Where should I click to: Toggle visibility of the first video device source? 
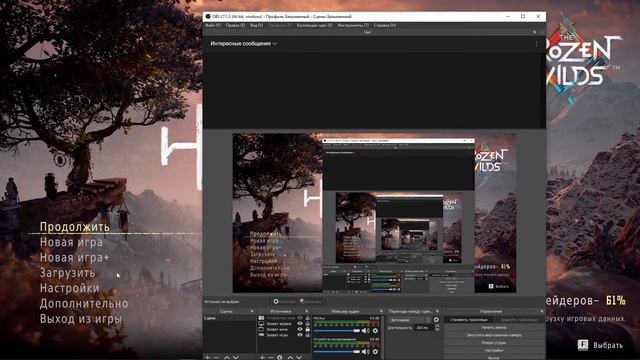tap(300, 318)
